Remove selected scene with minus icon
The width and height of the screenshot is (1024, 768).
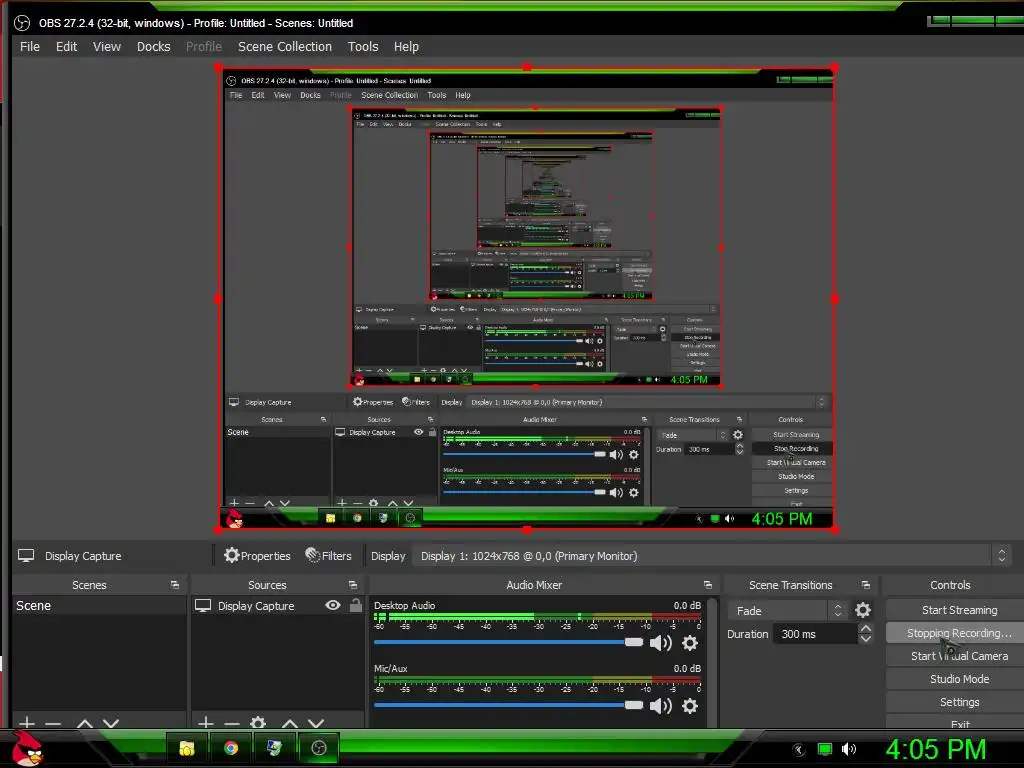tap(54, 723)
